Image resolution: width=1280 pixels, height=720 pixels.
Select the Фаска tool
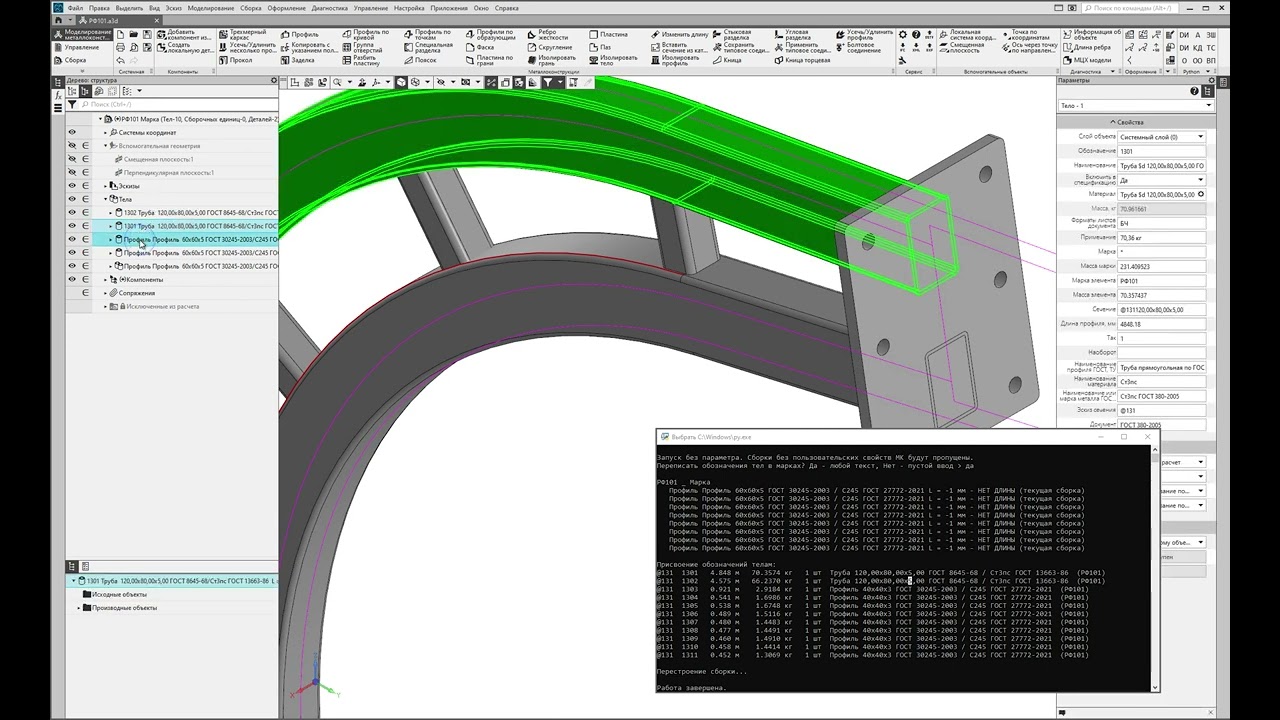(x=479, y=47)
